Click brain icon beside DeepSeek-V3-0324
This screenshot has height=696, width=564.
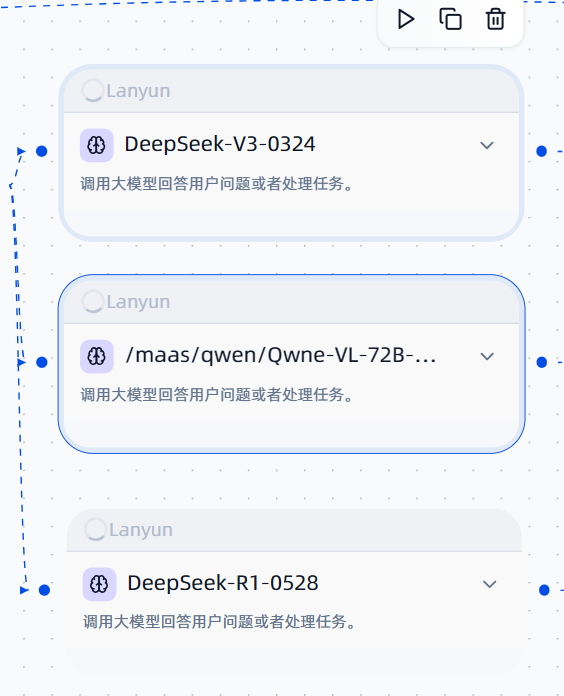[97, 145]
